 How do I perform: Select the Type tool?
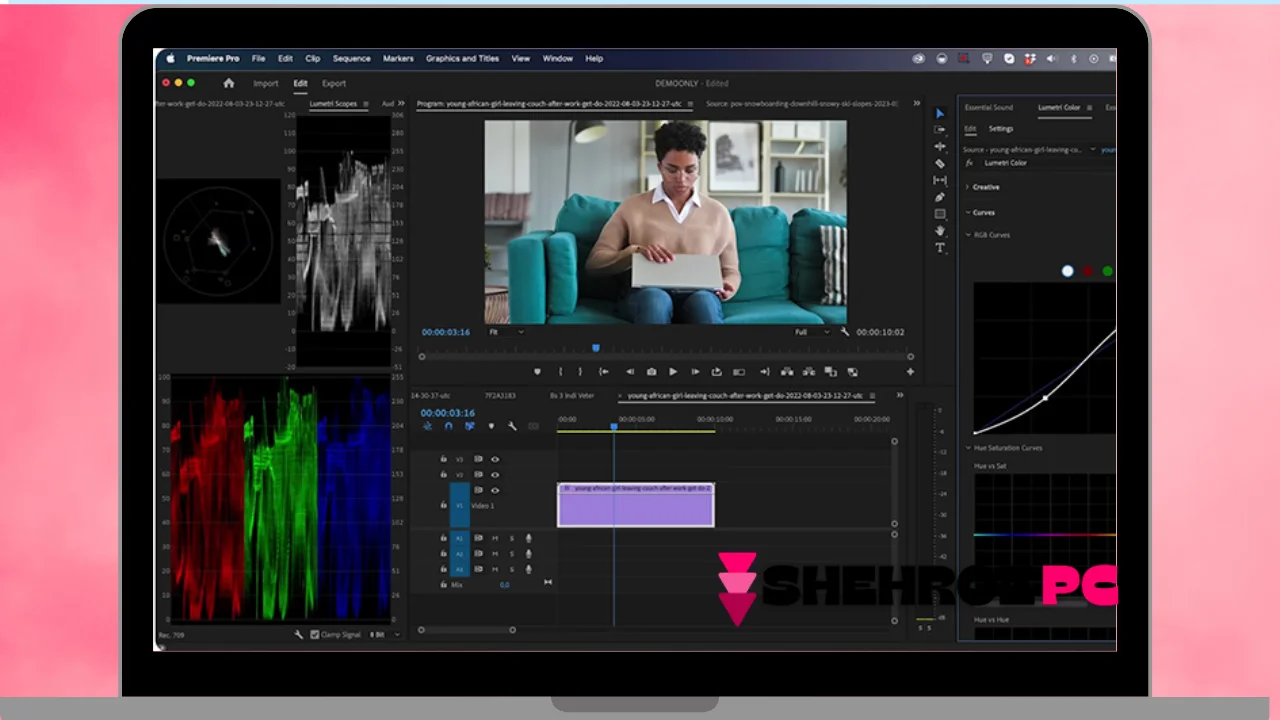pos(940,248)
